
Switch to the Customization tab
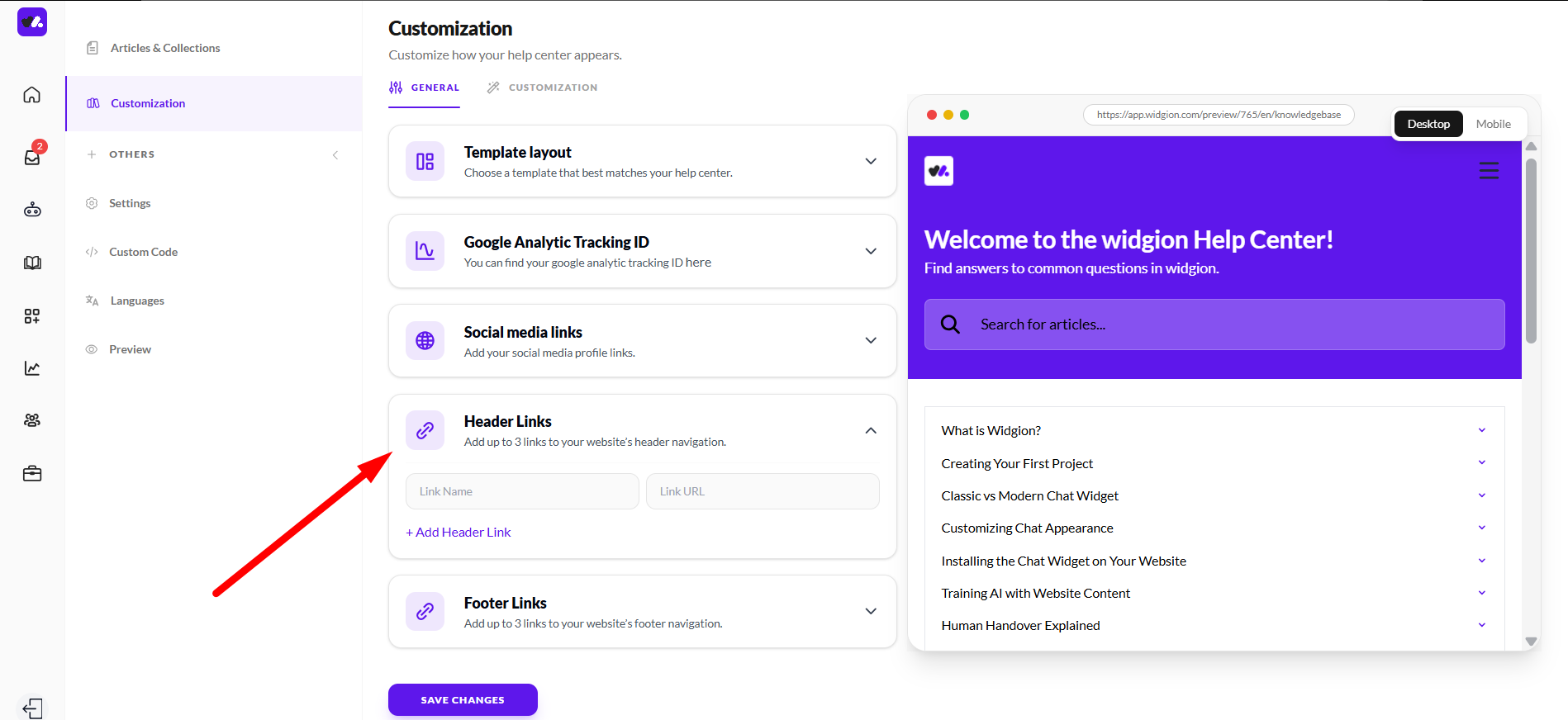542,88
